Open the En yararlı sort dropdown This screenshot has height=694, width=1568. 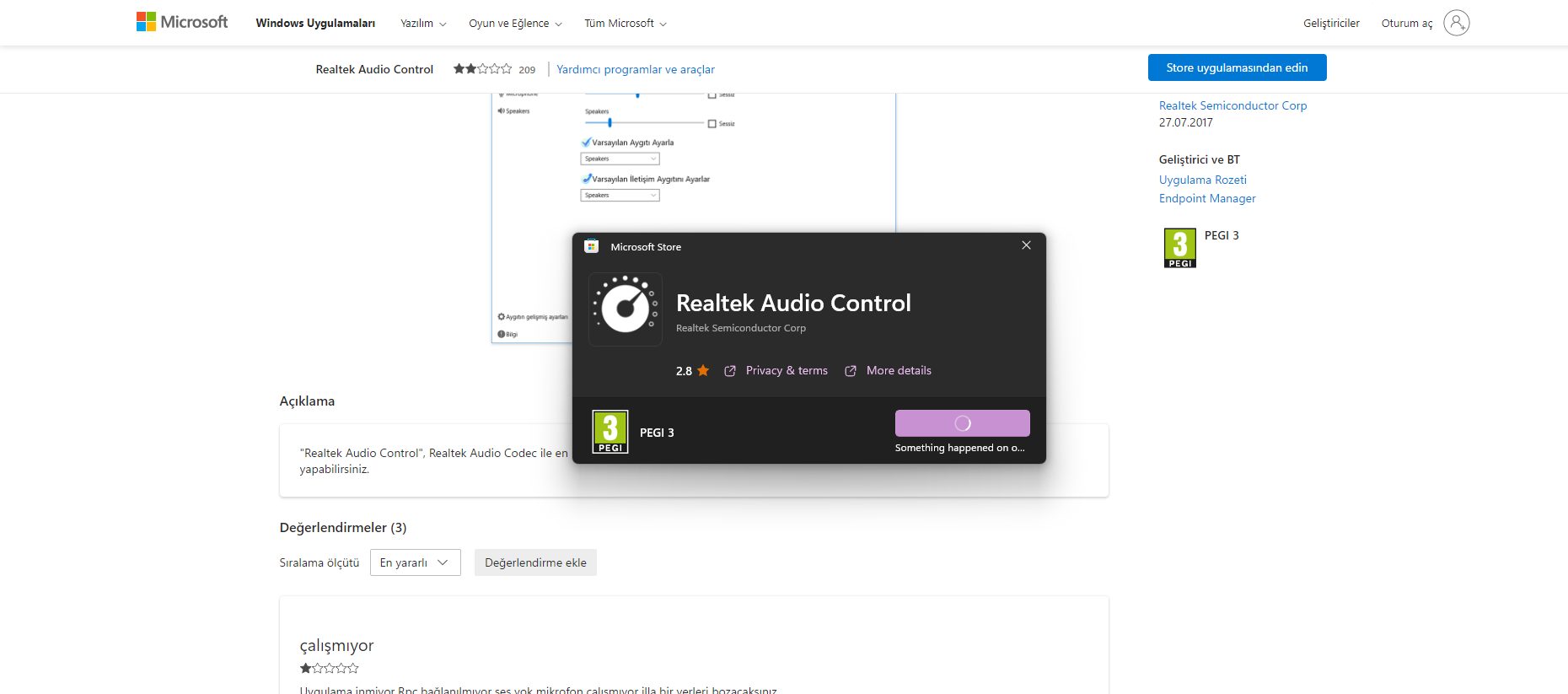click(415, 562)
